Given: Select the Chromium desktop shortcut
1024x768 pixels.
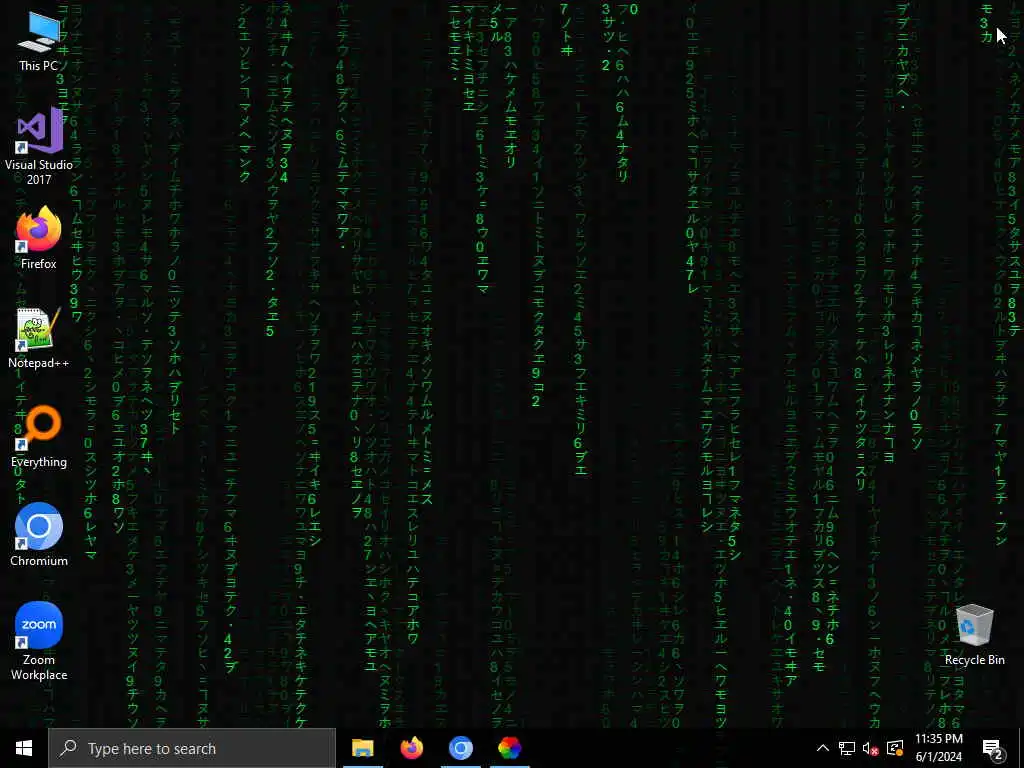Looking at the screenshot, I should [39, 535].
